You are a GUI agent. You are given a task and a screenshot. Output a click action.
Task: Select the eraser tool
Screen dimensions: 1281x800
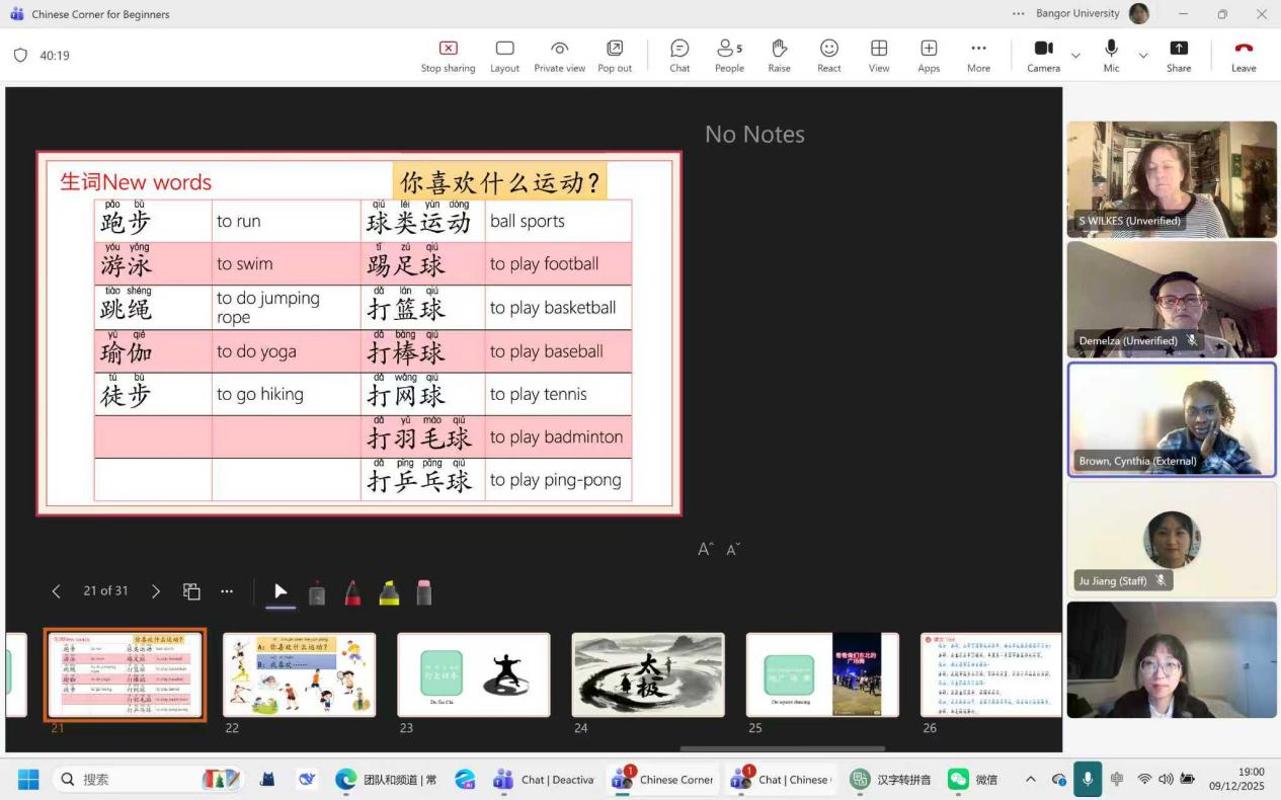click(x=424, y=593)
